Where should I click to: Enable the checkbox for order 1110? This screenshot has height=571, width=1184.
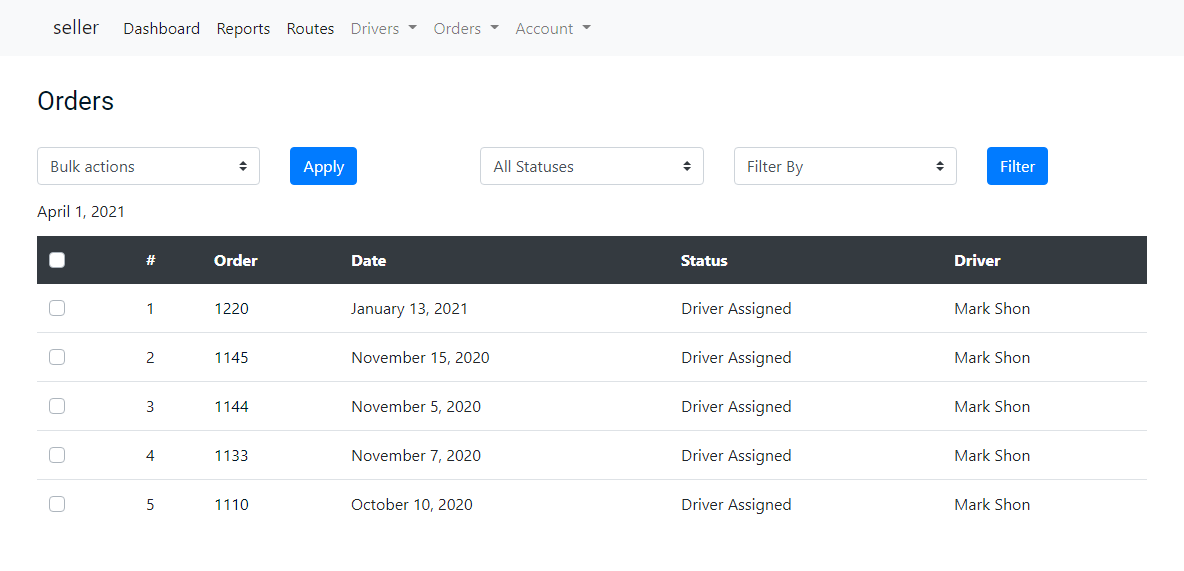point(57,504)
